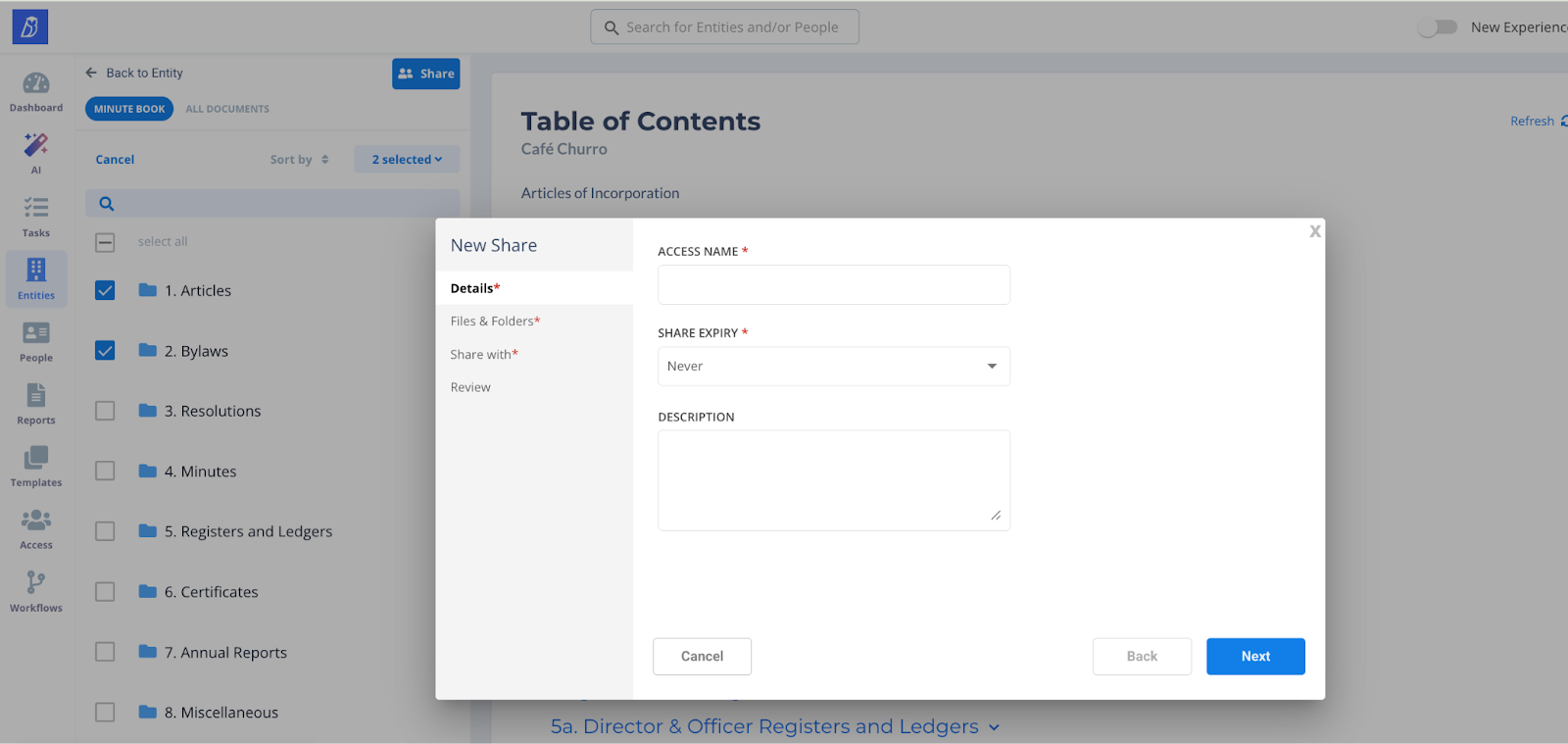Check the 3. Resolutions folder checkbox
The height and width of the screenshot is (744, 1568).
coord(105,411)
